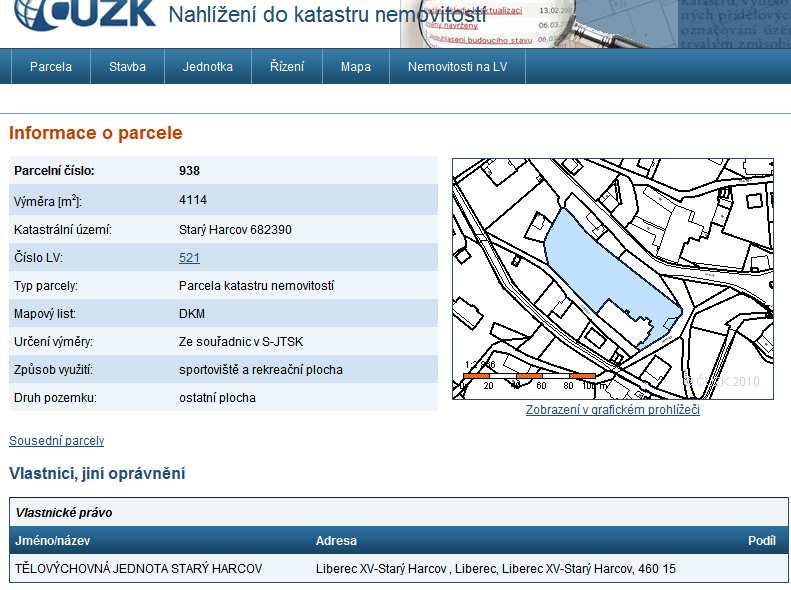Image resolution: width=791 pixels, height=590 pixels.
Task: Open the Parcela menu tab
Action: pos(51,67)
